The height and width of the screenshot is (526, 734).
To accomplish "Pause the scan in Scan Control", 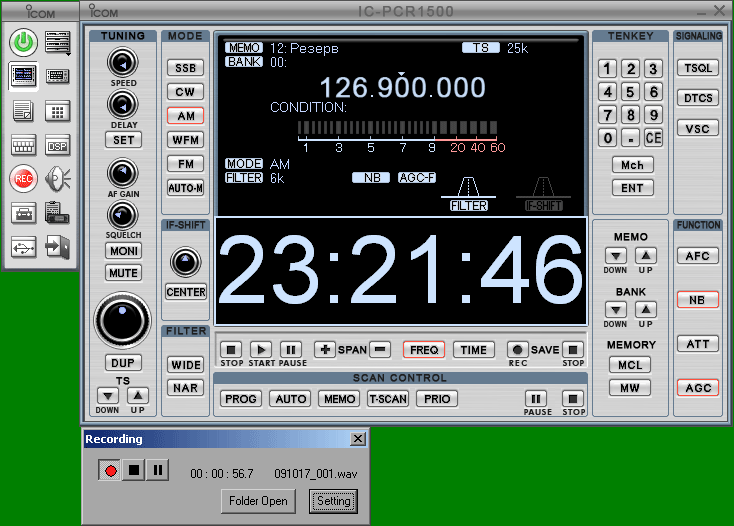I will (x=536, y=399).
